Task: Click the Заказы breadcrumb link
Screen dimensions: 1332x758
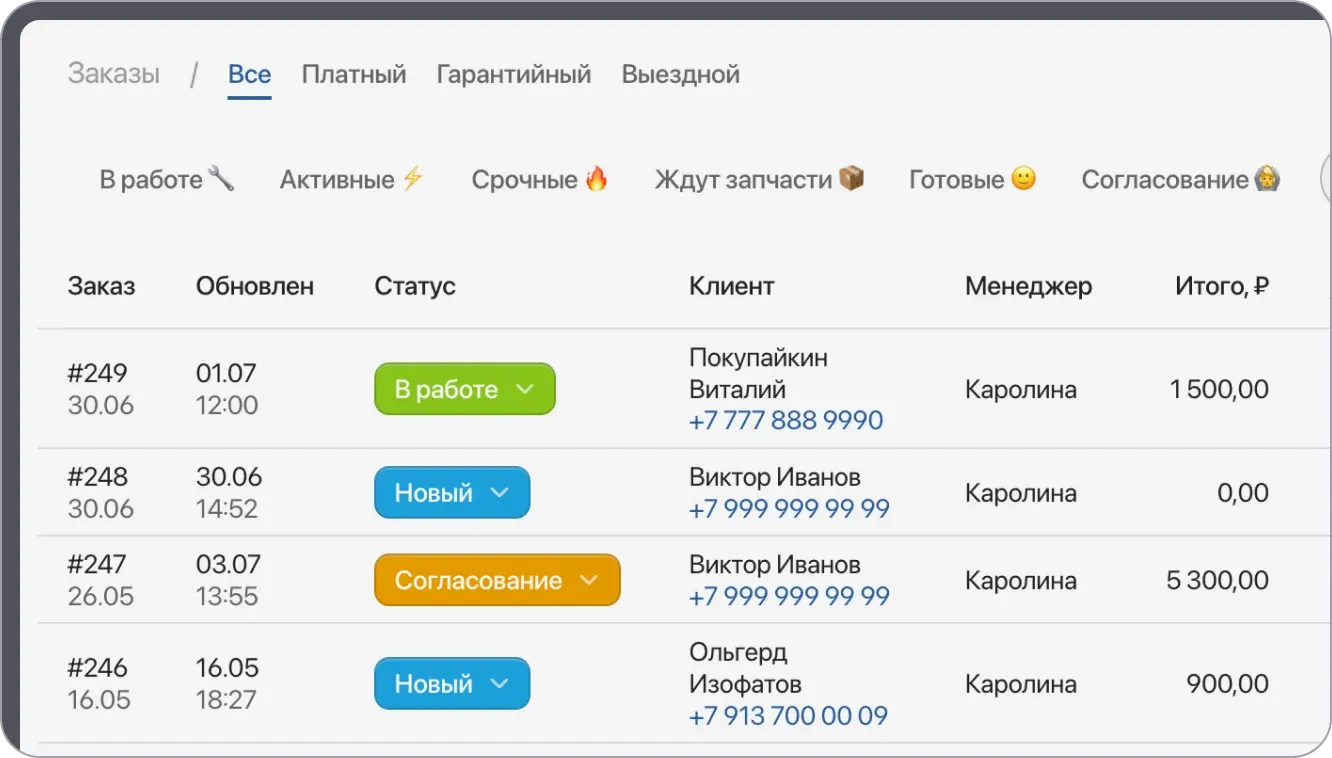Action: point(113,72)
